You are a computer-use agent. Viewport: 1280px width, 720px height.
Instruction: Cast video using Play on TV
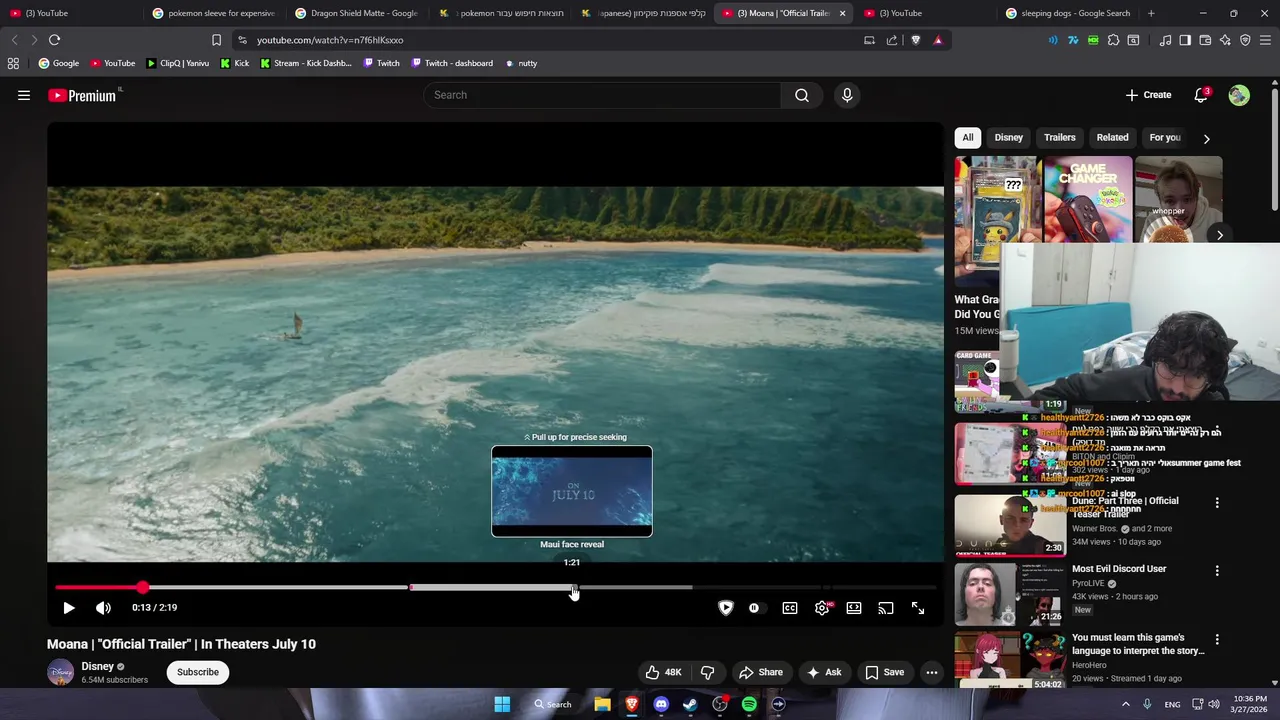tap(886, 608)
